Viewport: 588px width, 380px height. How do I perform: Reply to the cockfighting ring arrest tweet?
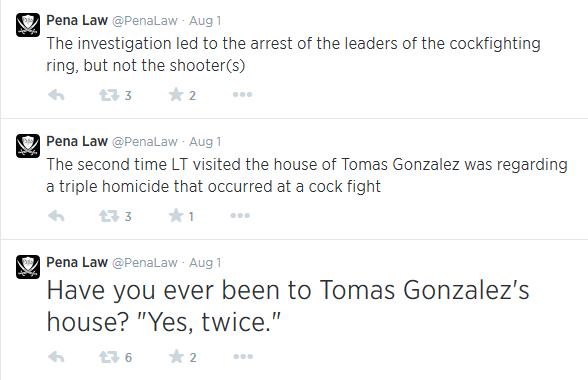click(56, 95)
